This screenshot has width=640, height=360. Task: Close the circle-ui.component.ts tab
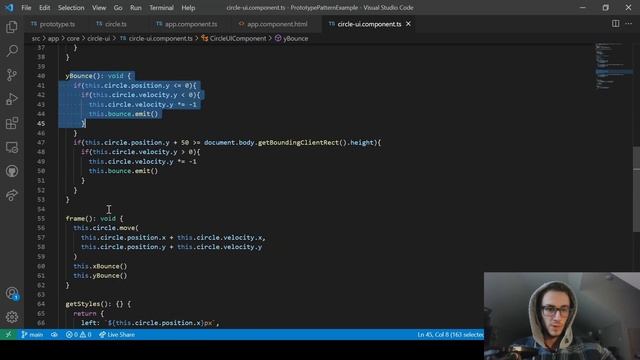pyautogui.click(x=408, y=24)
